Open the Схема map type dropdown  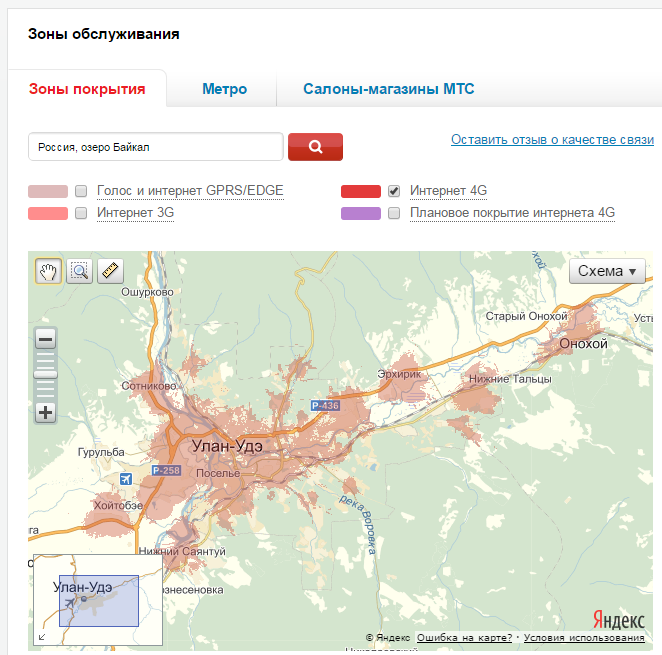click(x=607, y=271)
